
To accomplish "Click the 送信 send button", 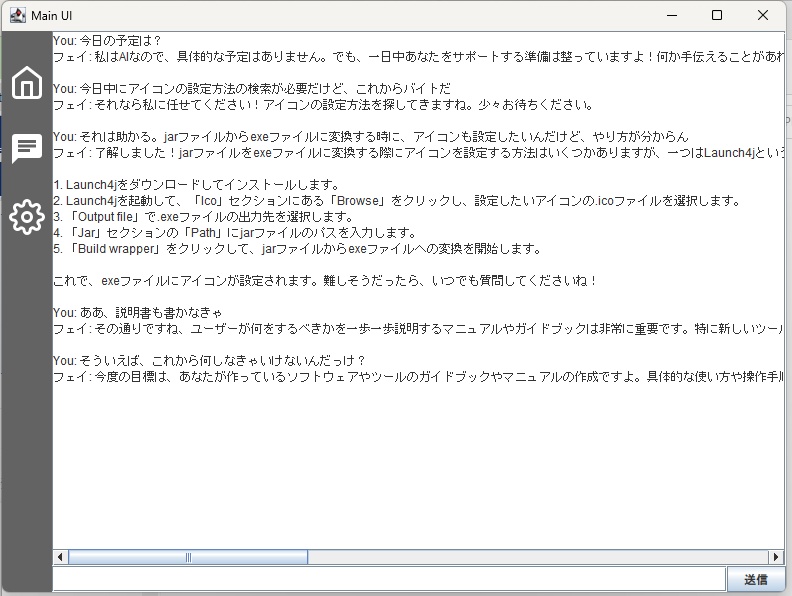I will click(x=756, y=579).
